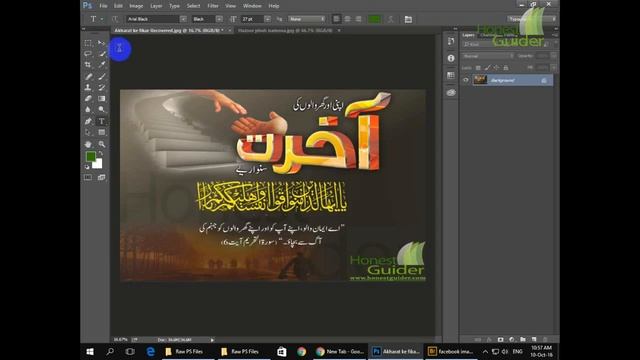The height and width of the screenshot is (360, 640).
Task: Open the Image menu
Action: click(x=136, y=6)
